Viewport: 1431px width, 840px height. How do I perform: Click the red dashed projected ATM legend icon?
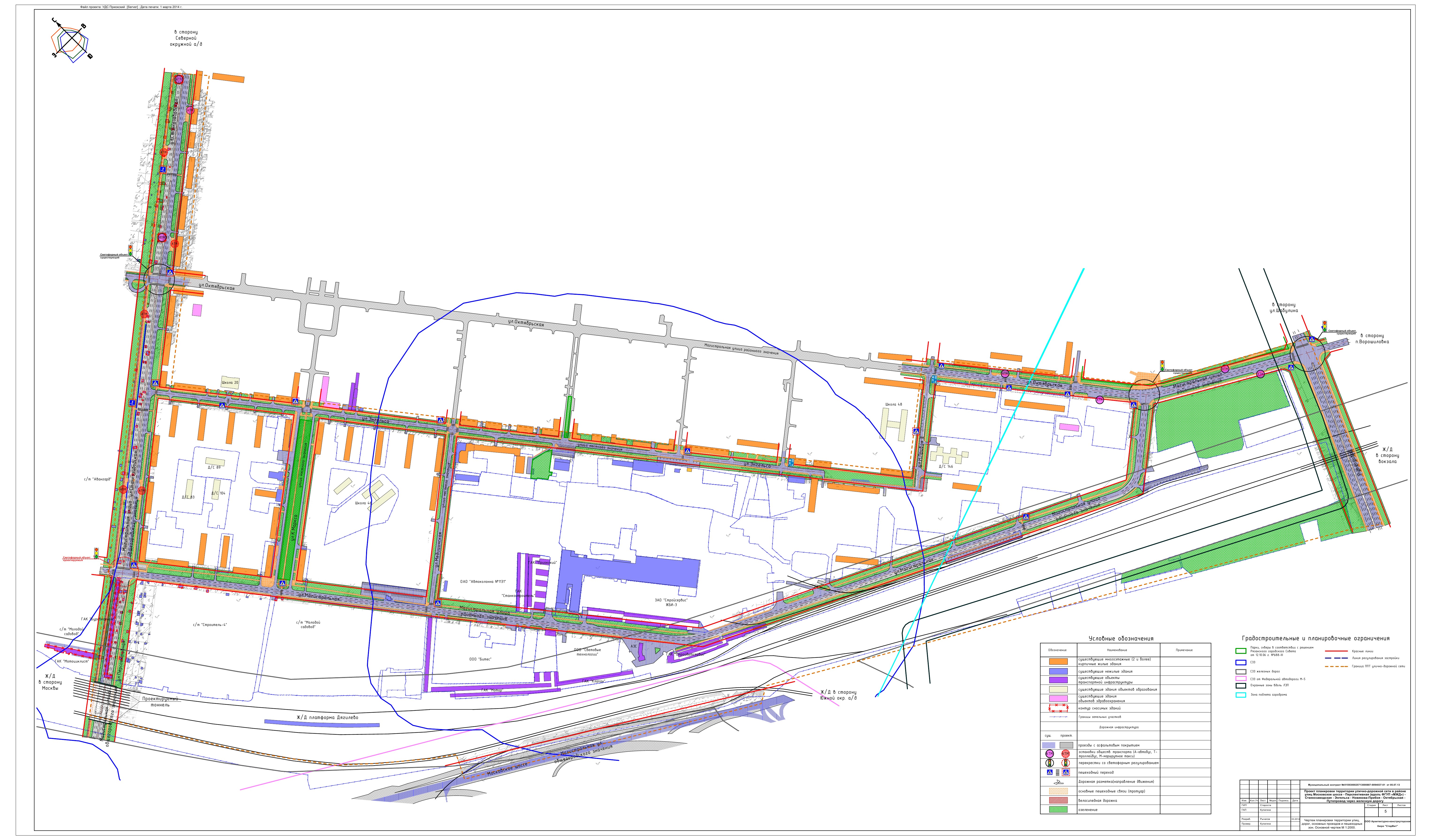tap(1065, 754)
